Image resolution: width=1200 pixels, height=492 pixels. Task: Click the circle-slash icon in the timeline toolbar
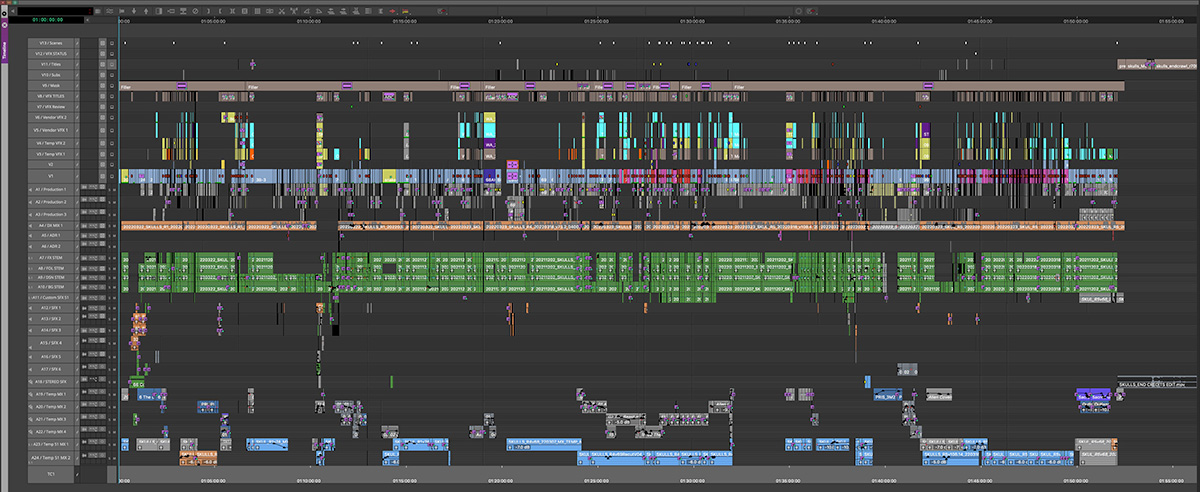click(x=195, y=10)
